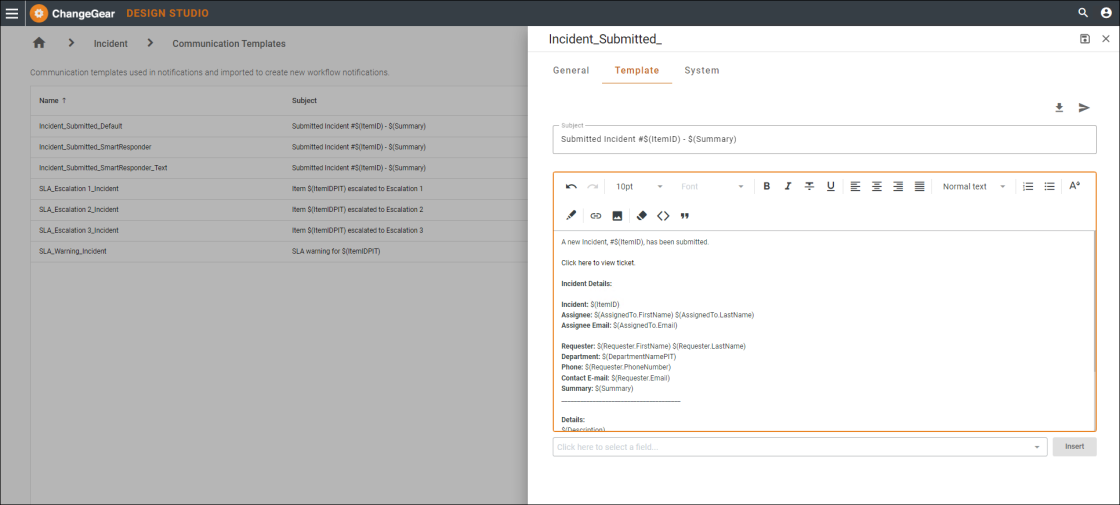This screenshot has height=505, width=1120.
Task: Select the Incident_Submitted_SmartResponder_Text row
Action: click(279, 167)
